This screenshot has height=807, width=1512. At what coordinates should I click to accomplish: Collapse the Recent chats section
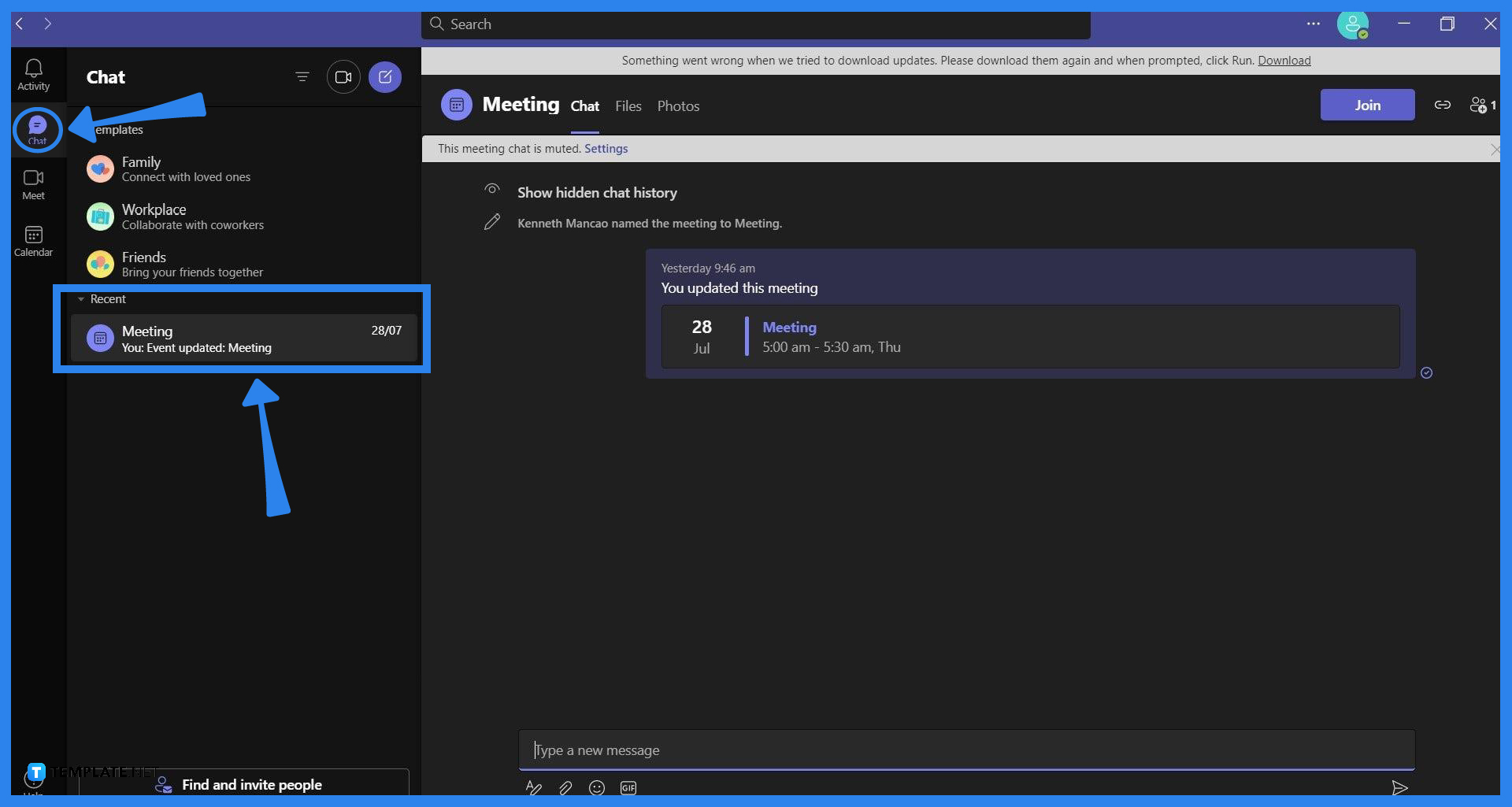click(x=81, y=299)
